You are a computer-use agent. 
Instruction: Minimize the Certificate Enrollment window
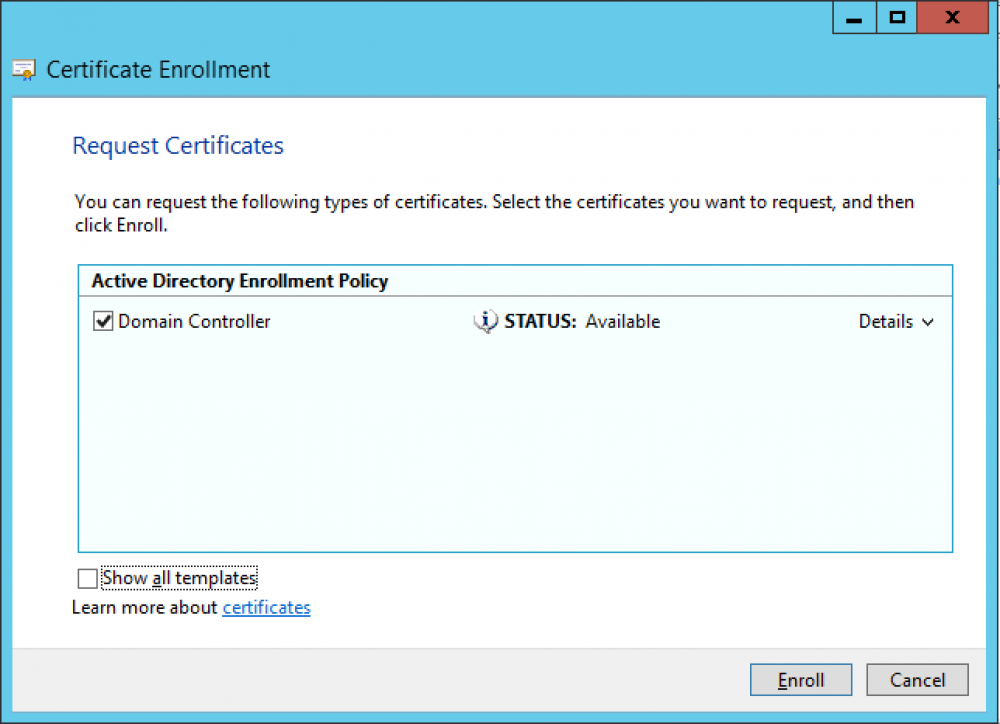(x=853, y=17)
